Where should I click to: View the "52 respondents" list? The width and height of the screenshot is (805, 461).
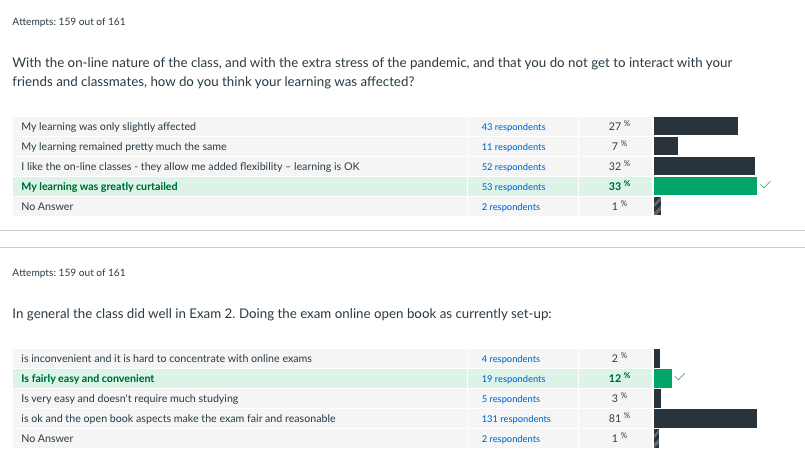pos(513,167)
